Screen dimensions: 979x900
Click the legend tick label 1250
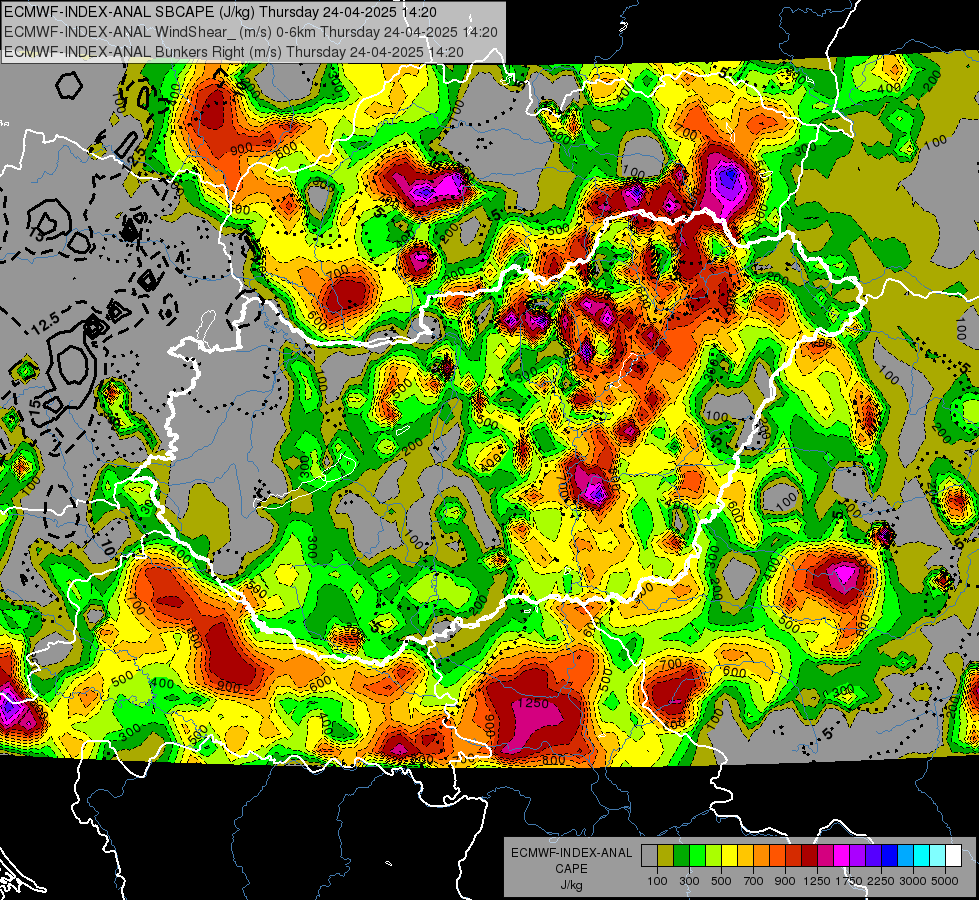coord(817,881)
